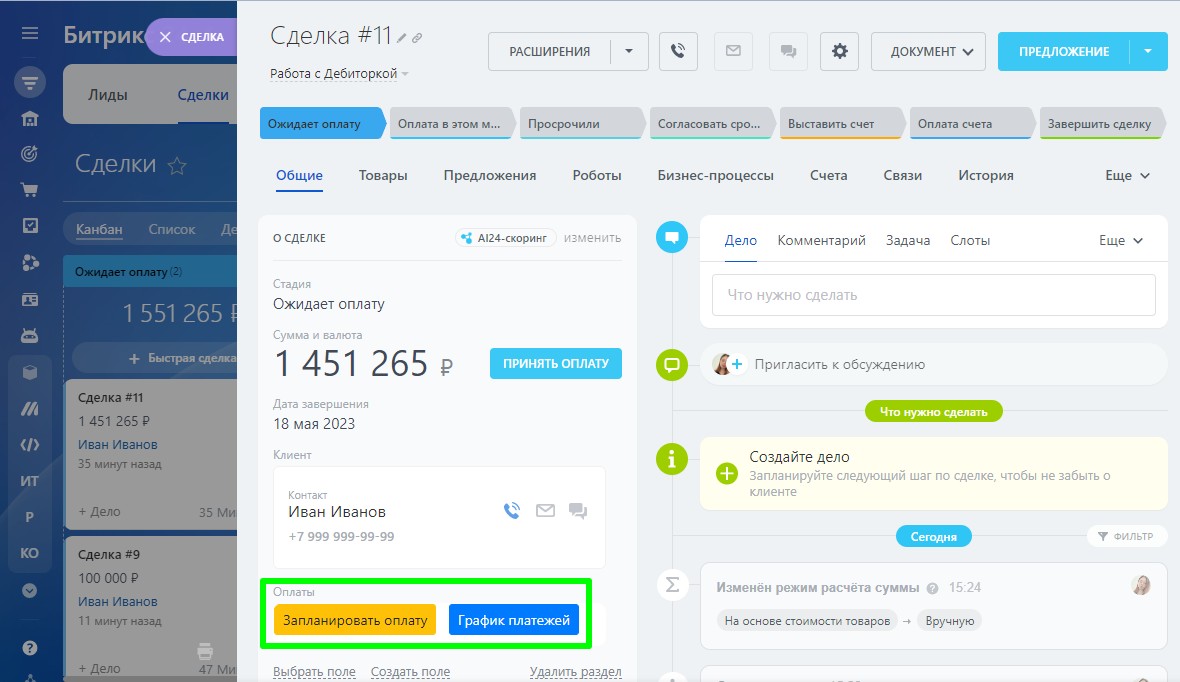Set the deal stage to Просрочили

pyautogui.click(x=567, y=124)
